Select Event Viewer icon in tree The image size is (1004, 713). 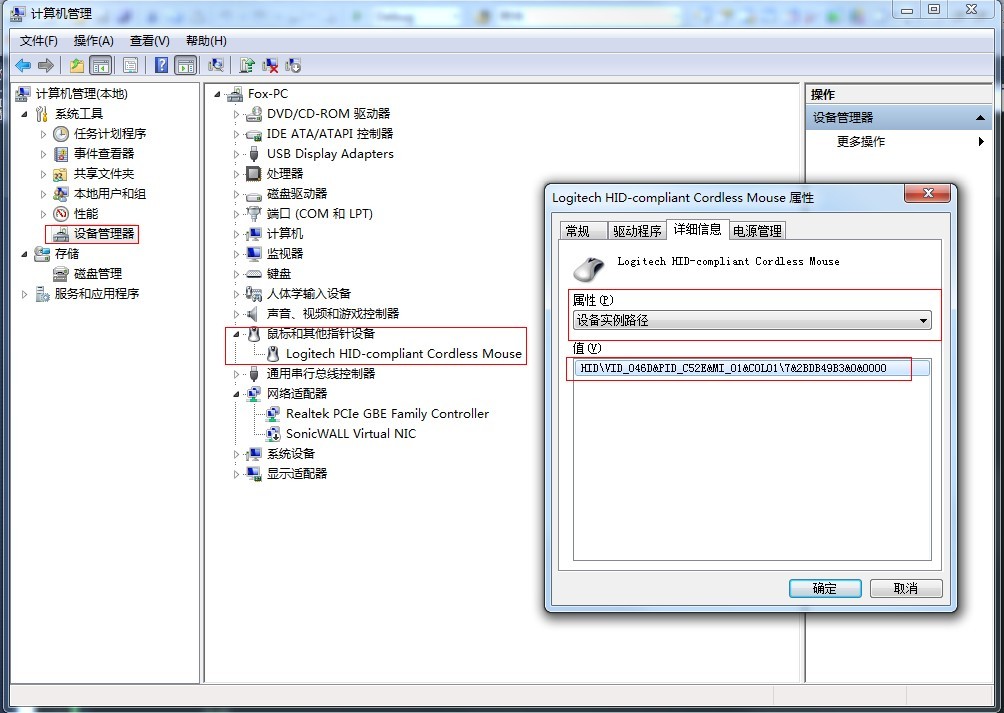point(61,154)
